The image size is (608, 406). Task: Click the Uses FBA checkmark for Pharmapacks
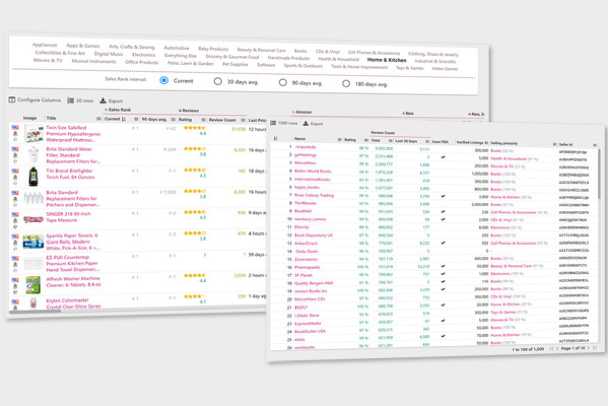tap(443, 266)
